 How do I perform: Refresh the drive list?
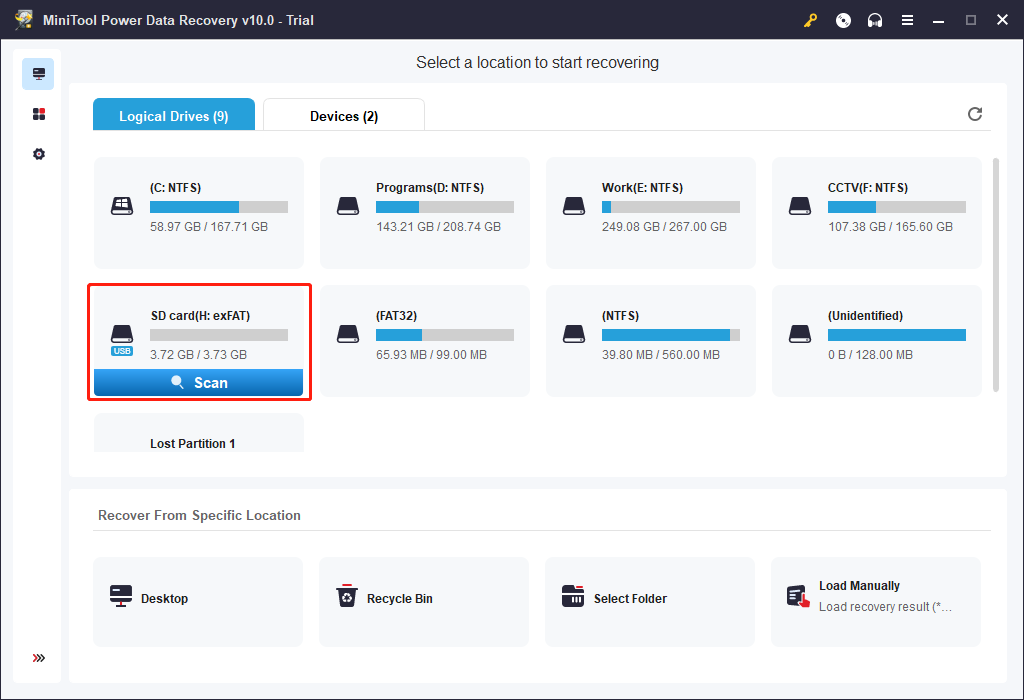974,114
